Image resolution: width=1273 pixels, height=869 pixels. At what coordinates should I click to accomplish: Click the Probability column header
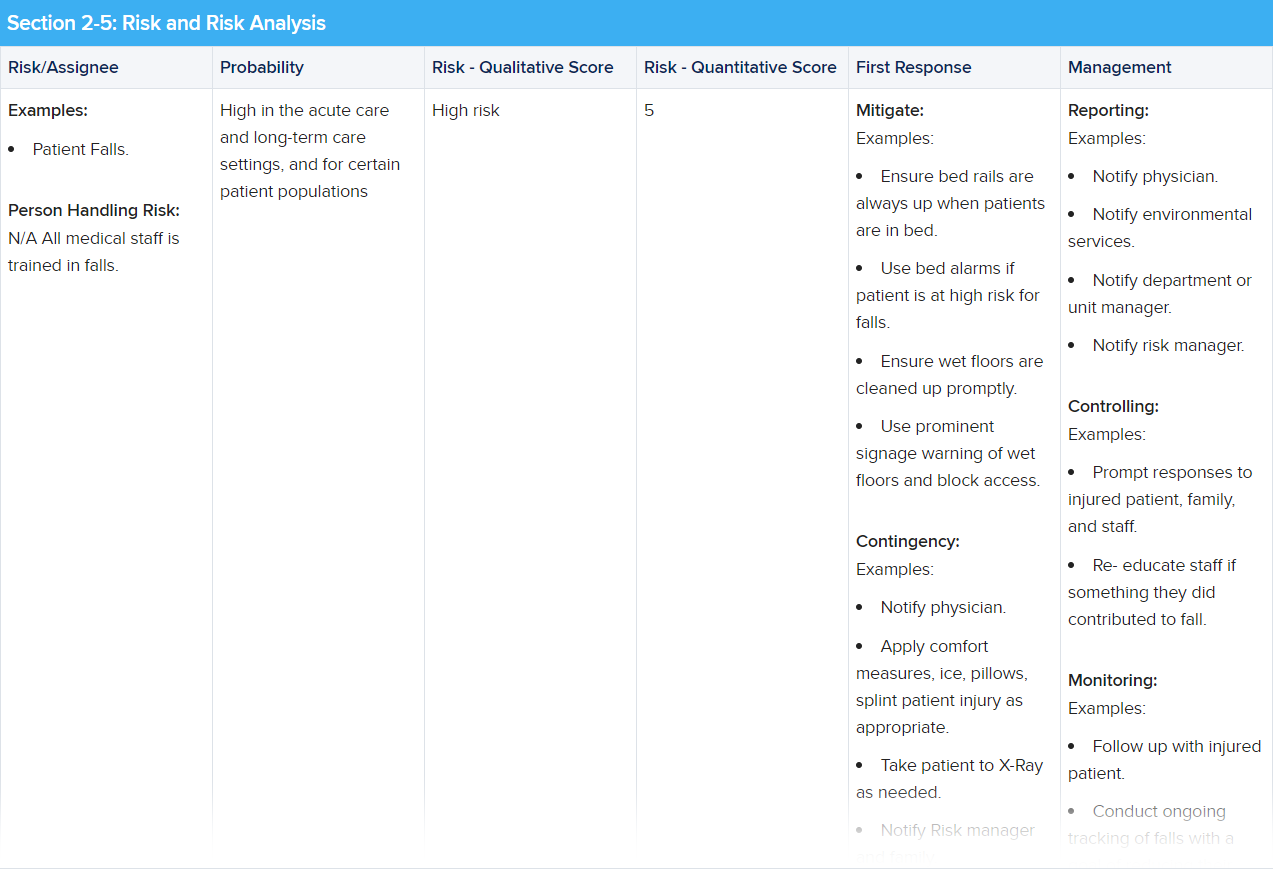[x=262, y=67]
